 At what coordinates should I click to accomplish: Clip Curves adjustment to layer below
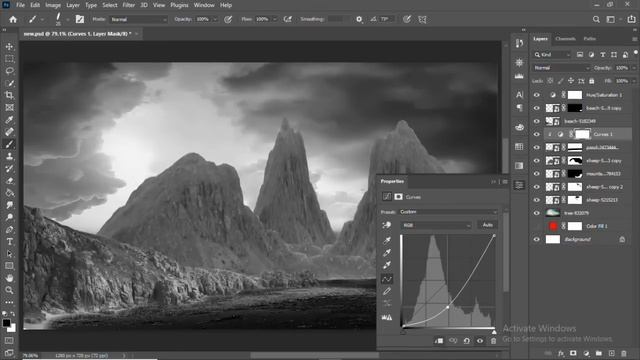(x=439, y=341)
